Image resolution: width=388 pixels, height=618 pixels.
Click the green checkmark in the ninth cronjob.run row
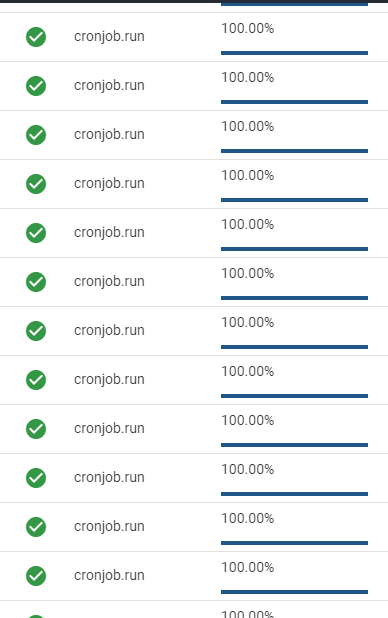coord(36,429)
